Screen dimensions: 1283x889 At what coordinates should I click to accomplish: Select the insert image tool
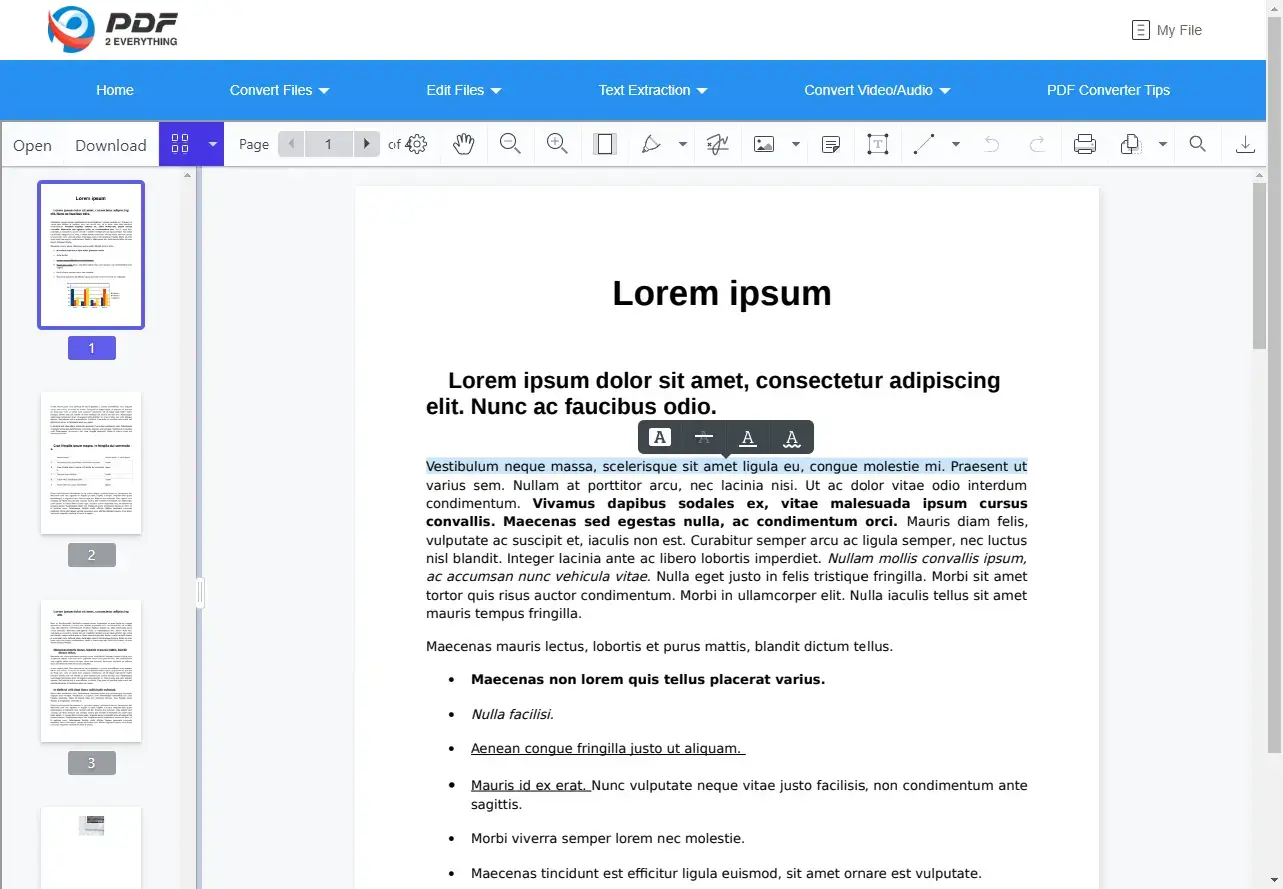point(764,144)
